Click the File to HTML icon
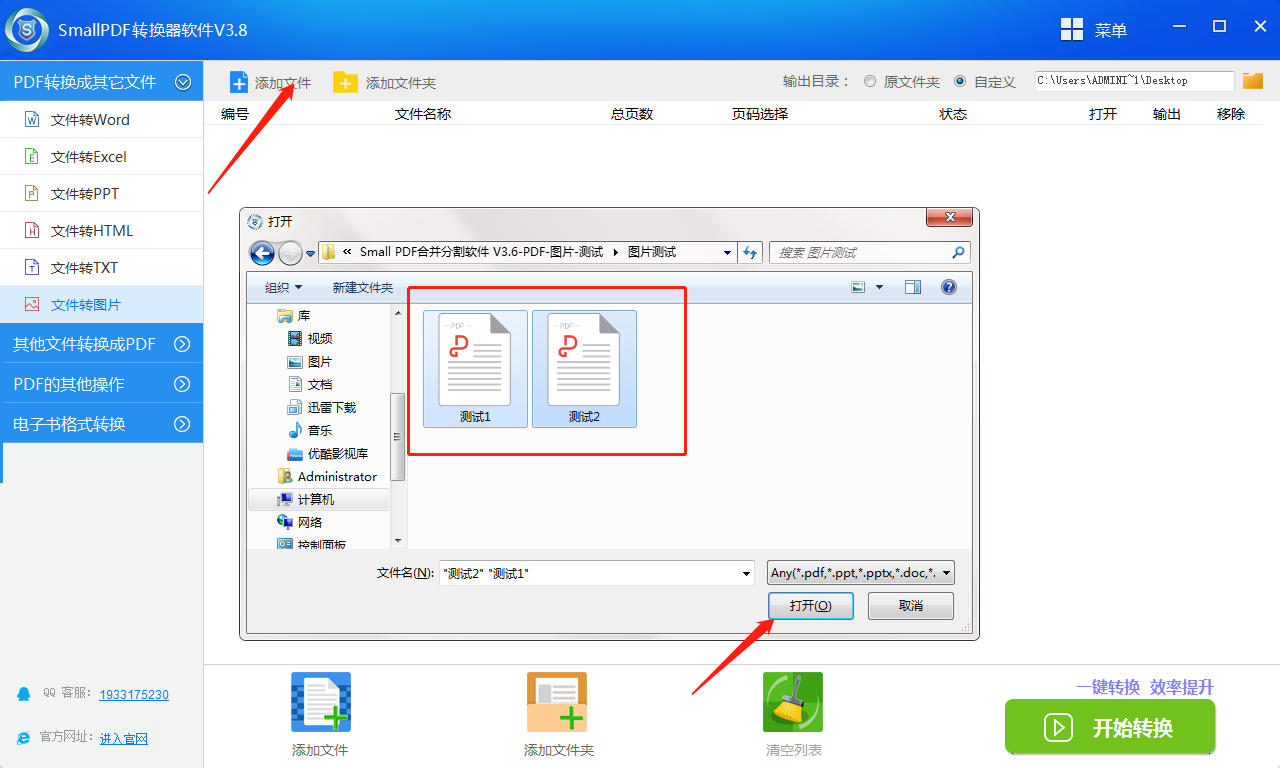The image size is (1280, 768). click(32, 231)
